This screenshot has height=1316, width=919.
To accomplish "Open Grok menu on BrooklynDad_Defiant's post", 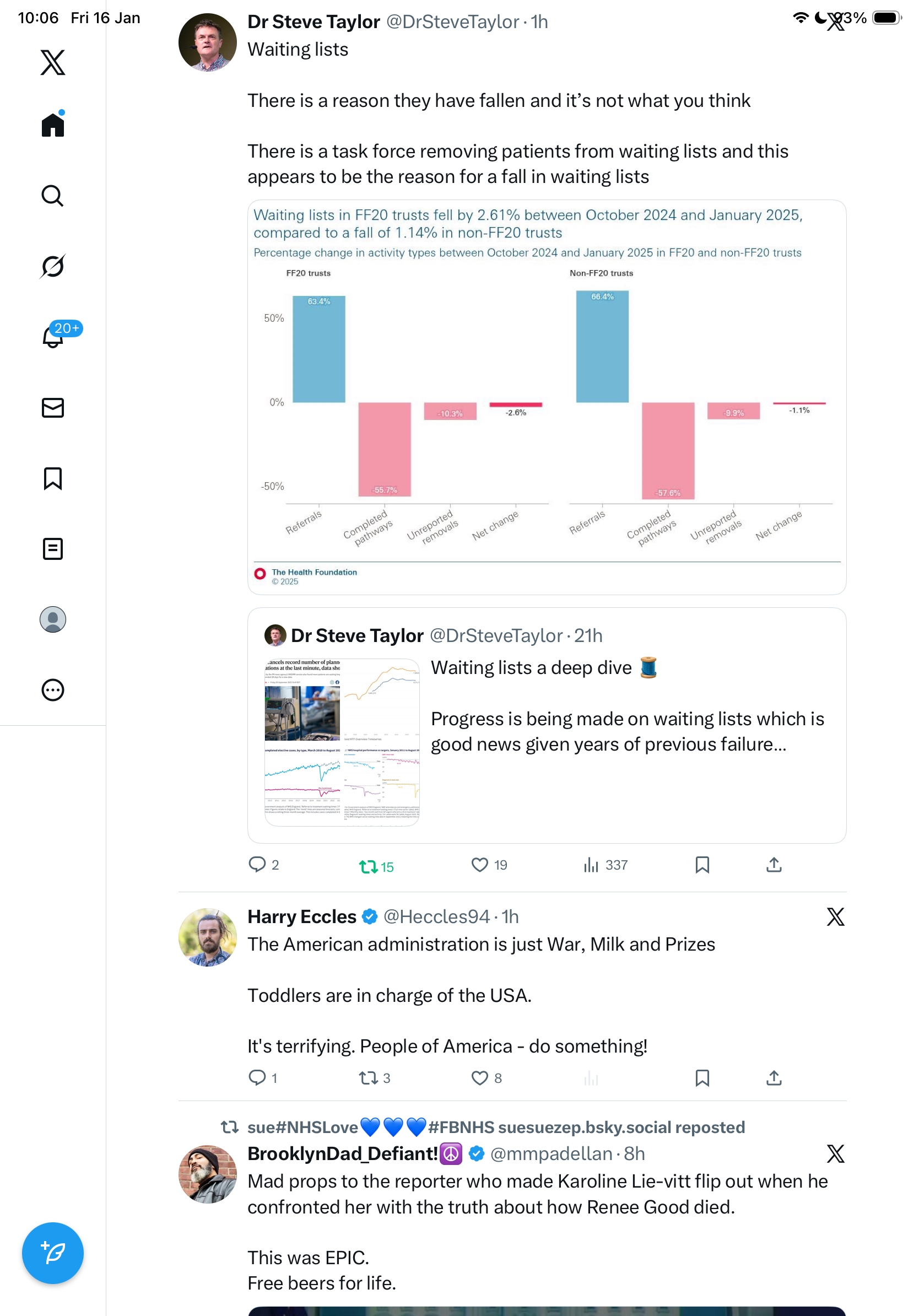I will pos(835,1154).
